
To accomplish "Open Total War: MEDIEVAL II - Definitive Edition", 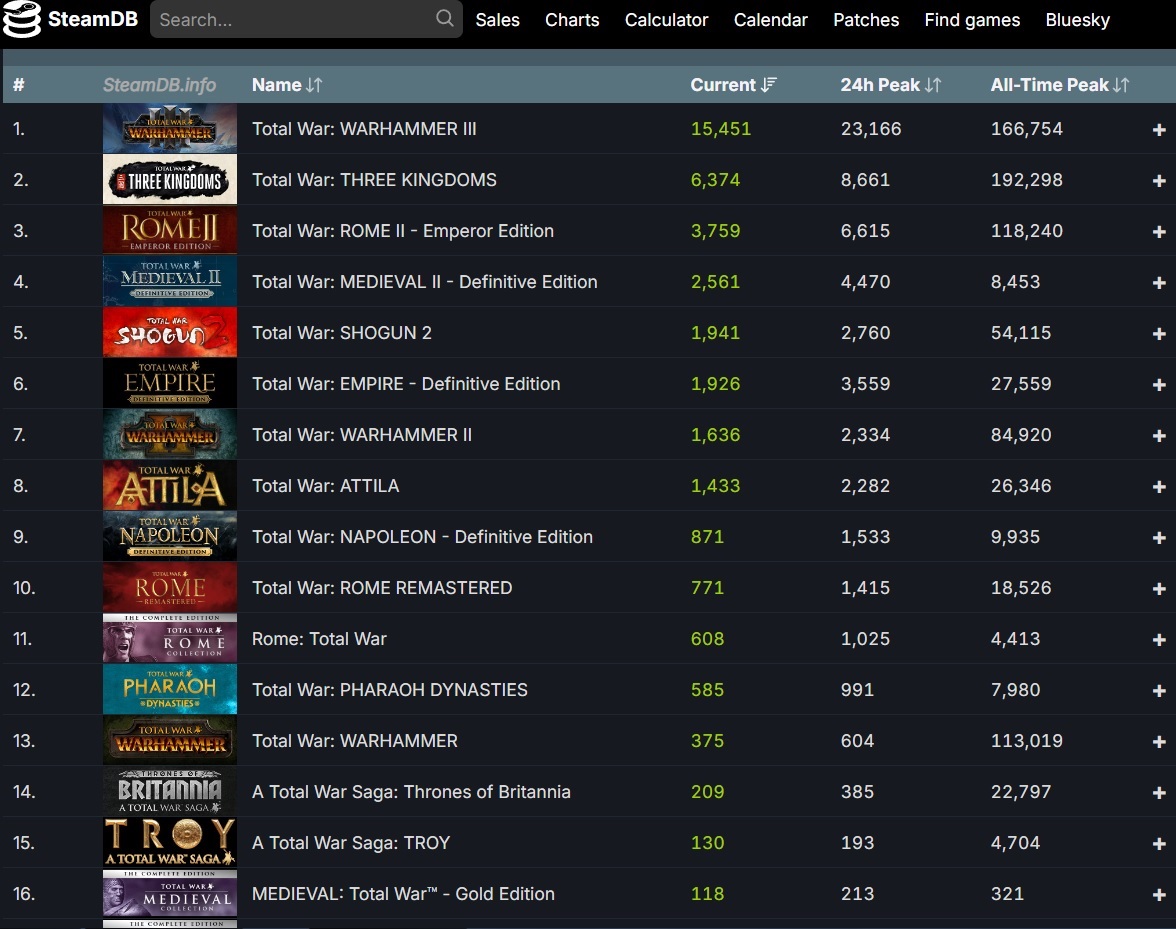I will point(424,282).
